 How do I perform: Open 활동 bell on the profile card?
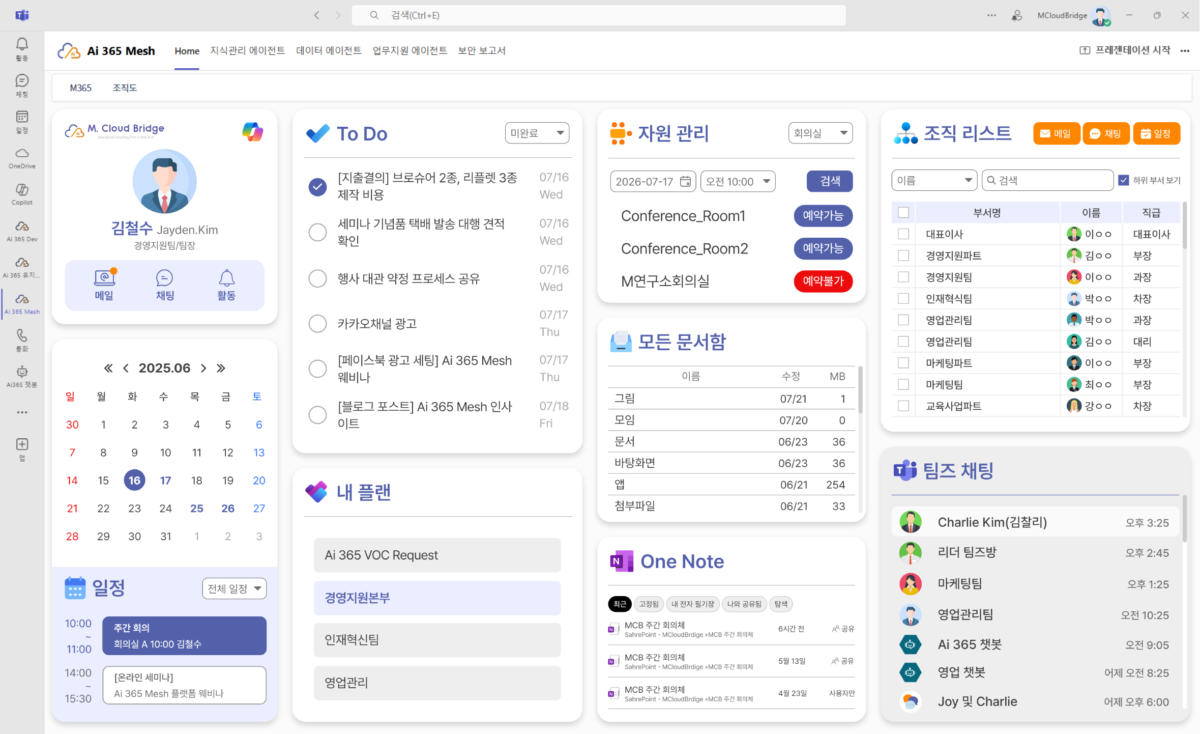(226, 285)
